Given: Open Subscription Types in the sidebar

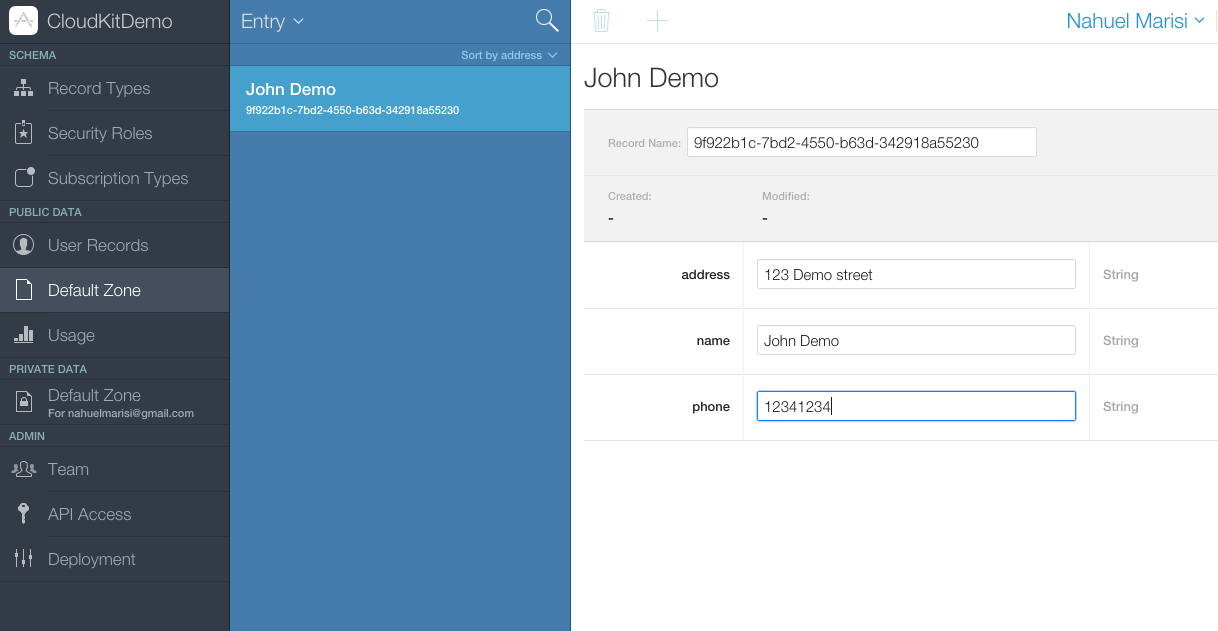Looking at the screenshot, I should [114, 178].
